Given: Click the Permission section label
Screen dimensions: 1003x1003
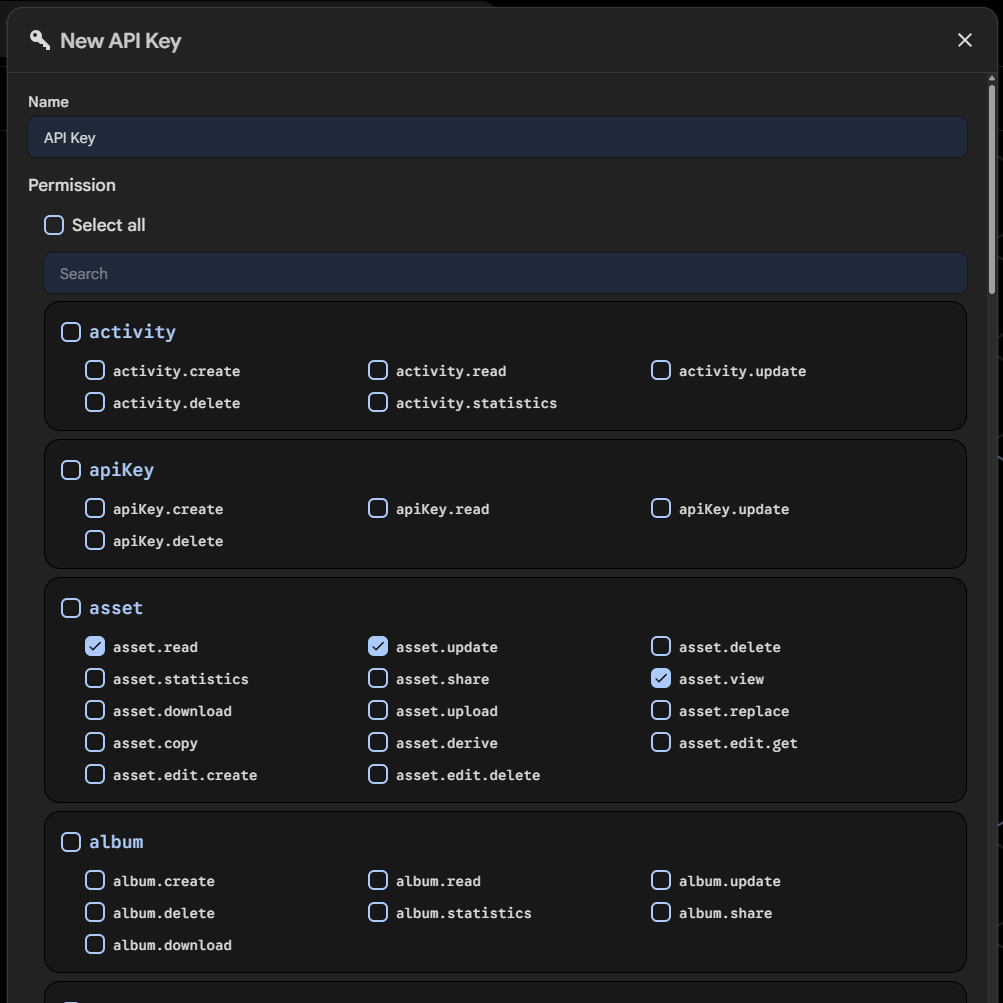Looking at the screenshot, I should 72,186.
